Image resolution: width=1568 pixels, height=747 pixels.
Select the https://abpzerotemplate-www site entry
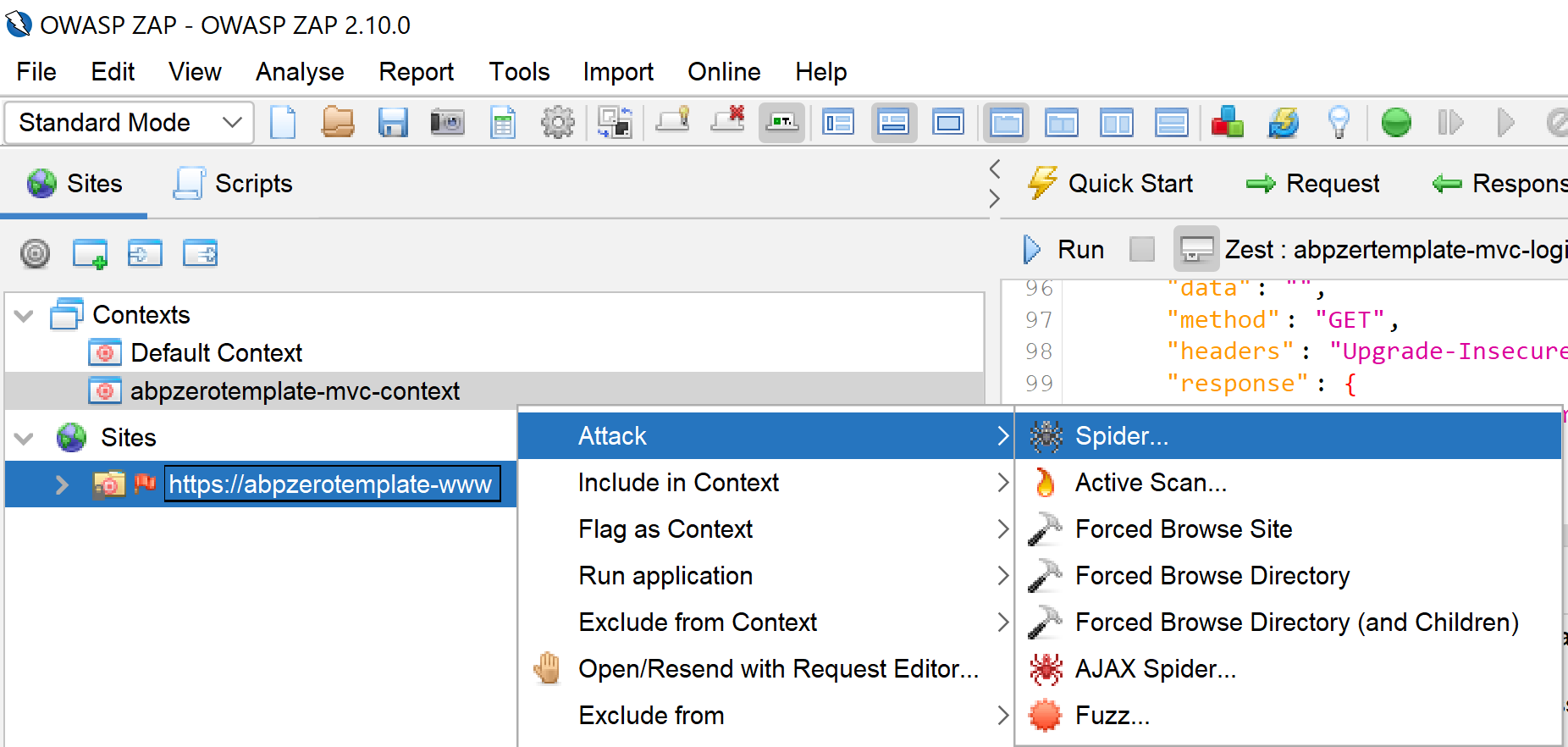tap(330, 484)
